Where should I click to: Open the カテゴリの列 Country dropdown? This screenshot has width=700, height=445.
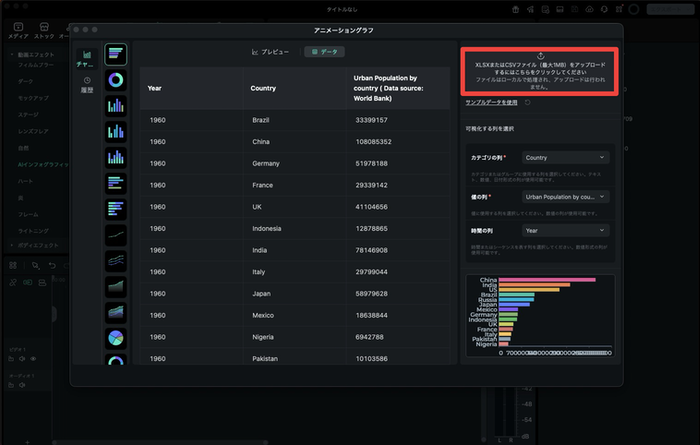(x=566, y=157)
